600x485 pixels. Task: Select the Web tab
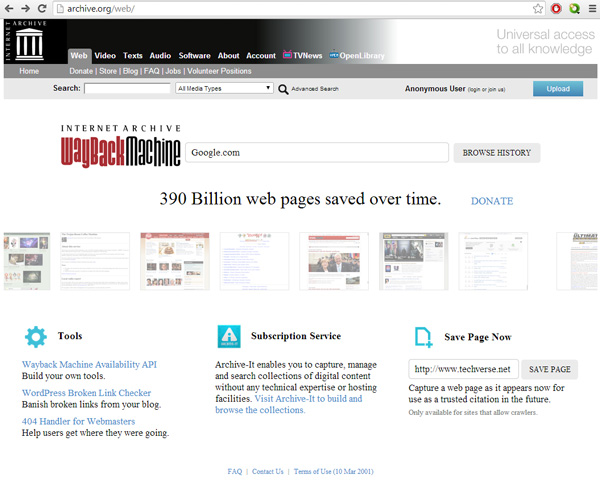point(79,56)
